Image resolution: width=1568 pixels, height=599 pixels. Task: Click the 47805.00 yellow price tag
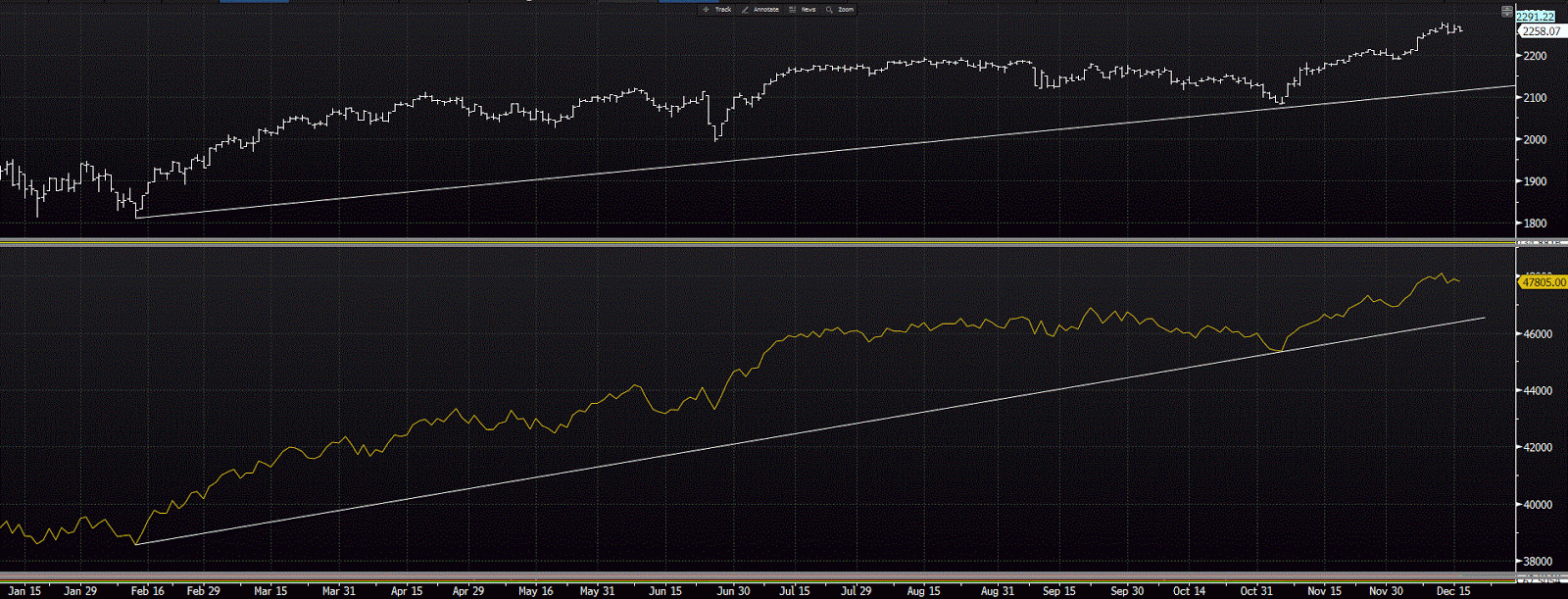1543,282
